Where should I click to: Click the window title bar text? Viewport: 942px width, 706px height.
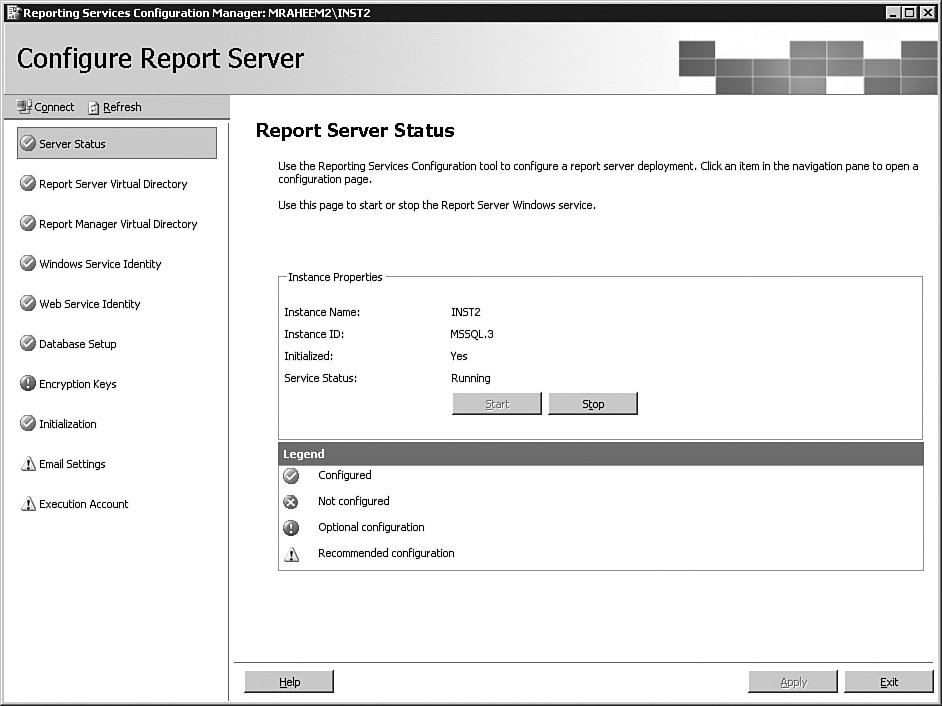click(196, 13)
